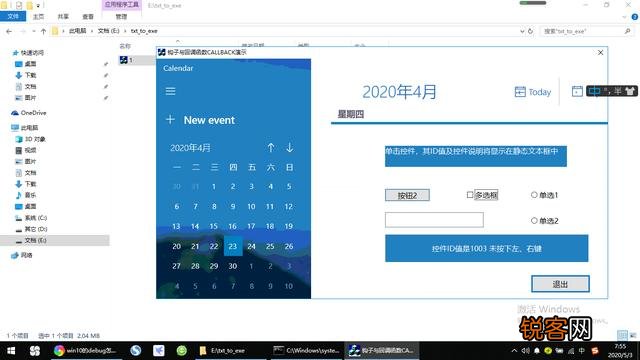Click the Forward arrow in File Explorer

(x=23, y=31)
